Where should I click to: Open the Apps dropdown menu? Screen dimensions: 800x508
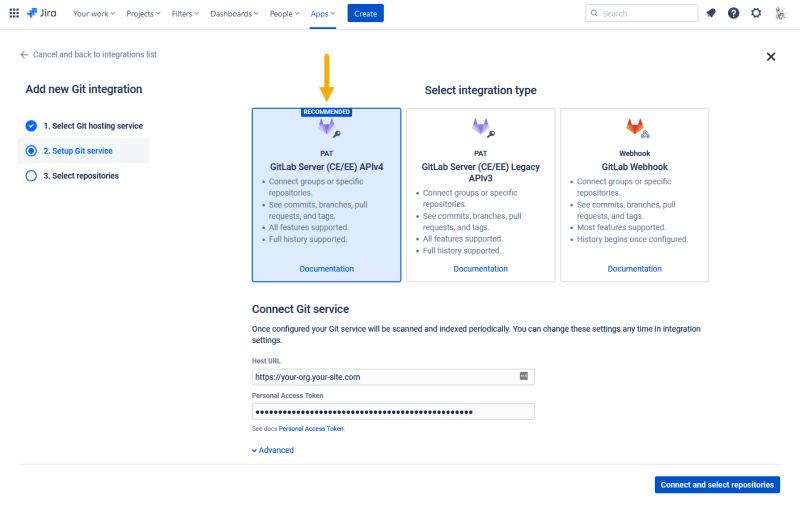pyautogui.click(x=323, y=14)
